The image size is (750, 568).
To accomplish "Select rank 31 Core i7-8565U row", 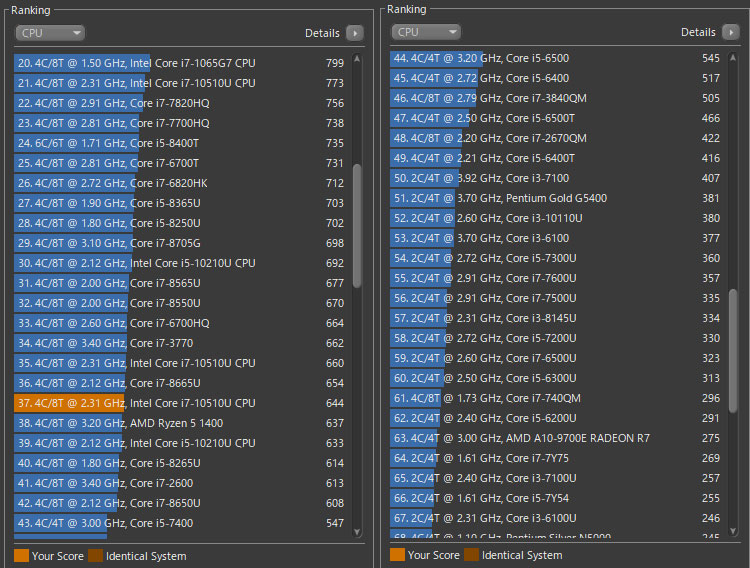I will point(181,283).
